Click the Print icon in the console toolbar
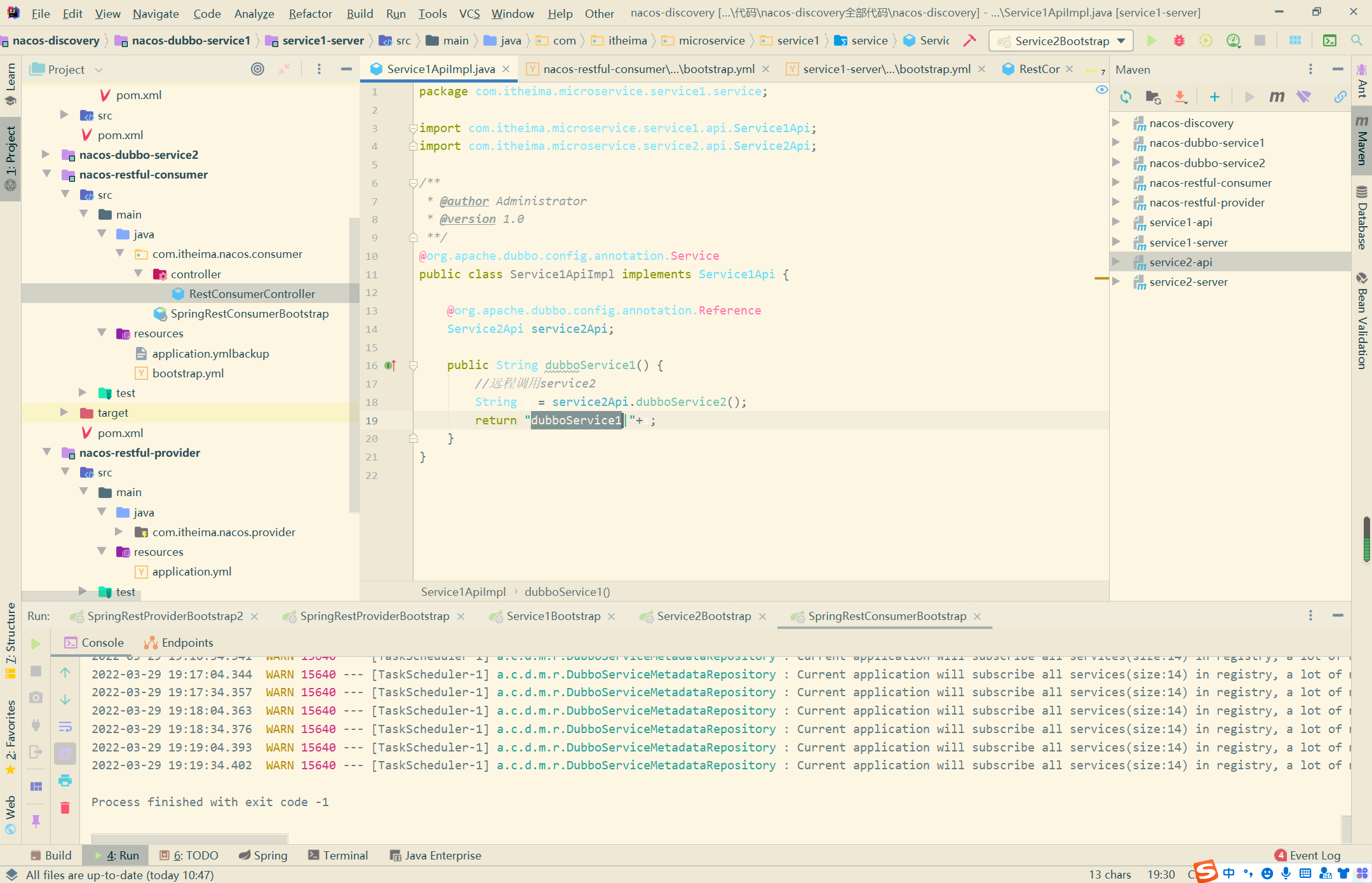This screenshot has width=1372, height=883. [65, 780]
